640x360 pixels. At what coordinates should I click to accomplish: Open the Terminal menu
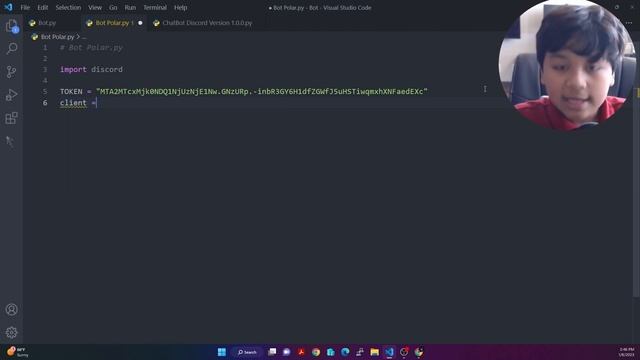155,7
